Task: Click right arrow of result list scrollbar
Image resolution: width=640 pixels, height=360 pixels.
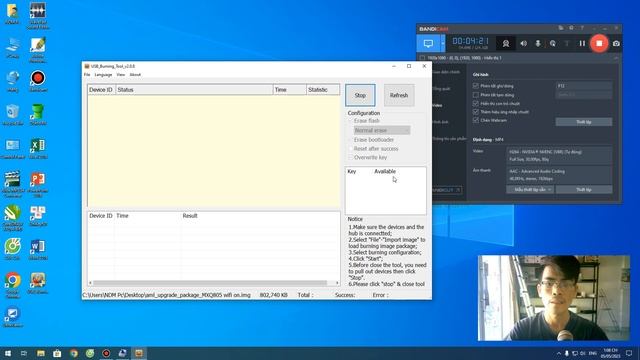Action: pyautogui.click(x=337, y=282)
